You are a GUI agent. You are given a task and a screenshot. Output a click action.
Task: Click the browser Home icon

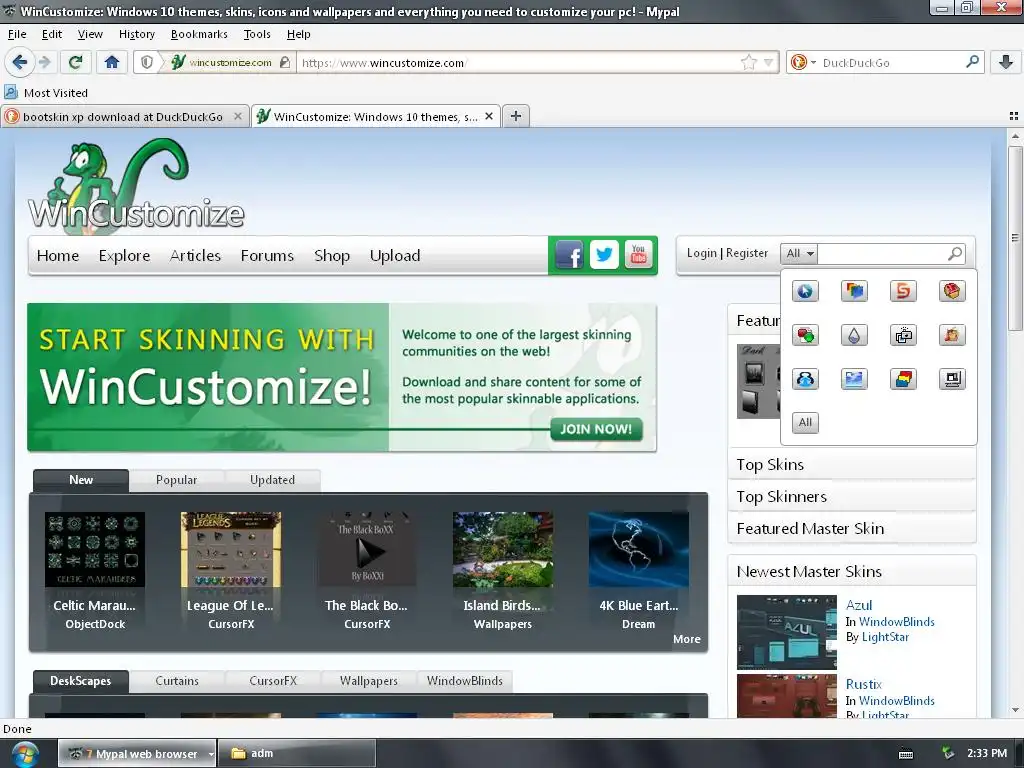coord(112,62)
